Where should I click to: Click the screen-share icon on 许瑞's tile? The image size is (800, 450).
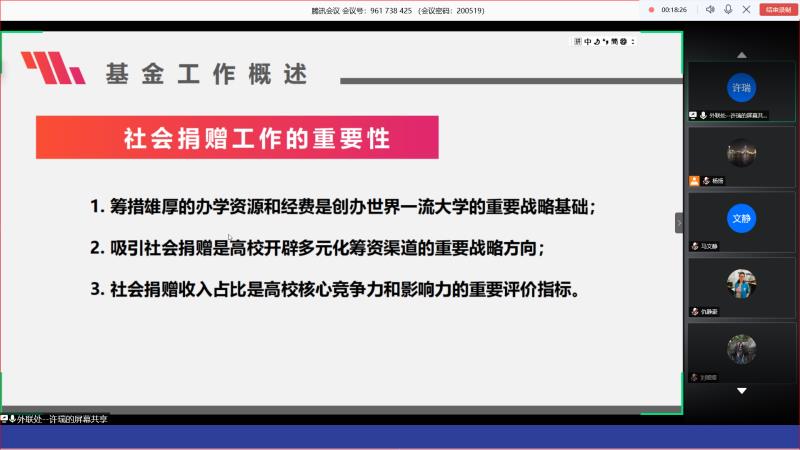coord(693,115)
